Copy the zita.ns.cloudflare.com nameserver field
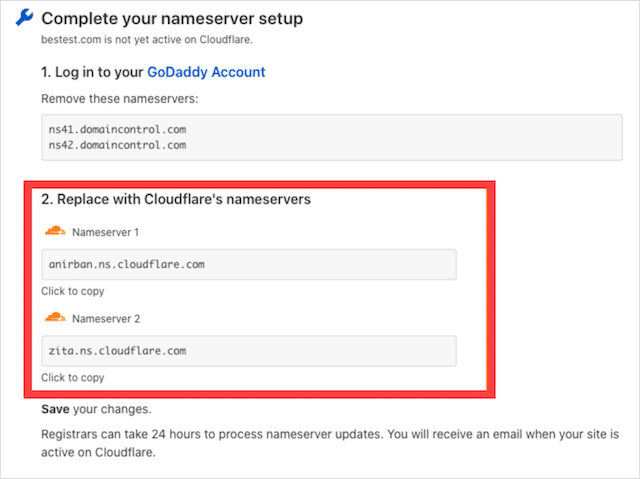This screenshot has height=479, width=640. click(x=249, y=351)
